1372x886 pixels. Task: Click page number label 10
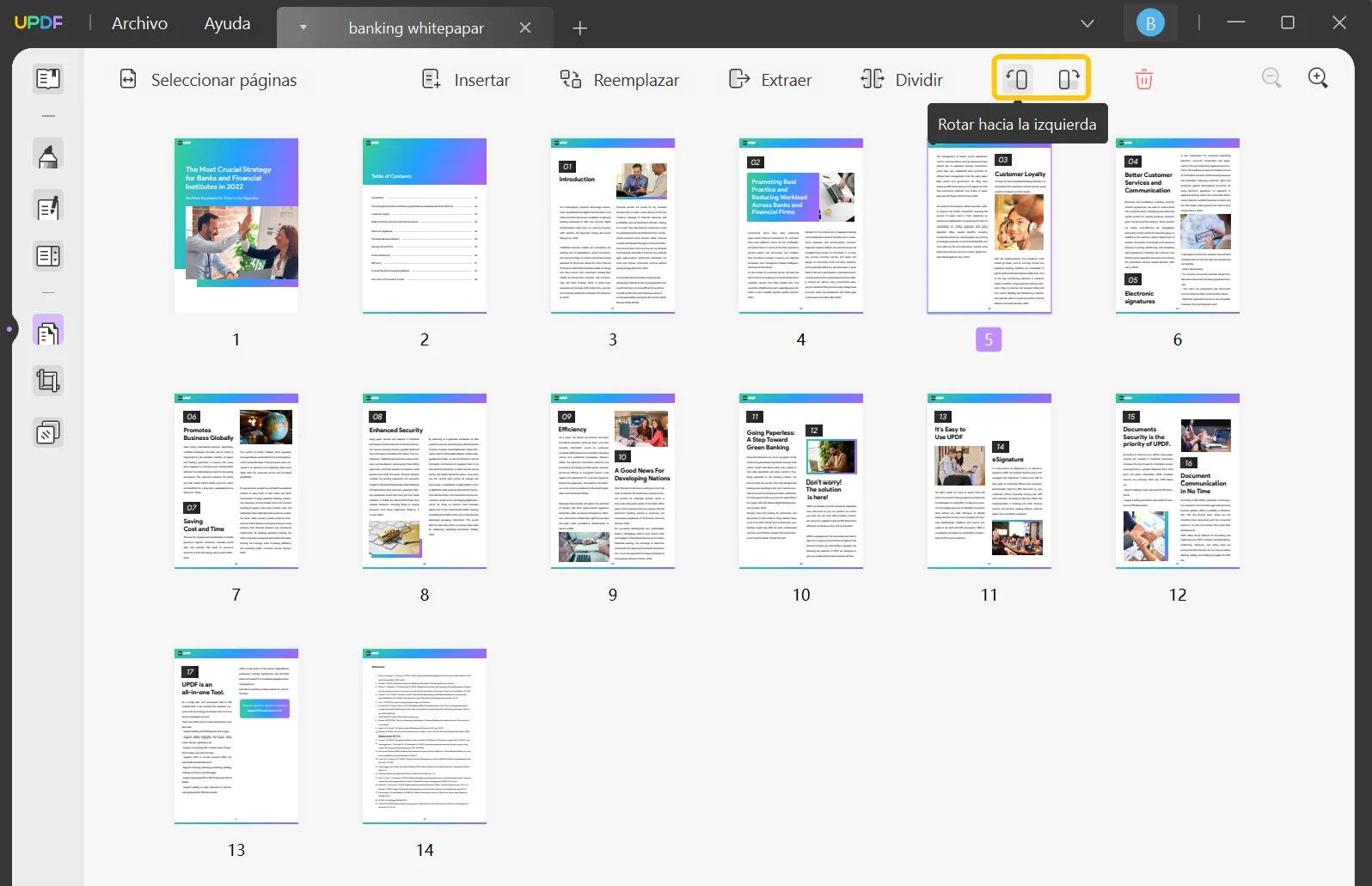[x=801, y=595]
